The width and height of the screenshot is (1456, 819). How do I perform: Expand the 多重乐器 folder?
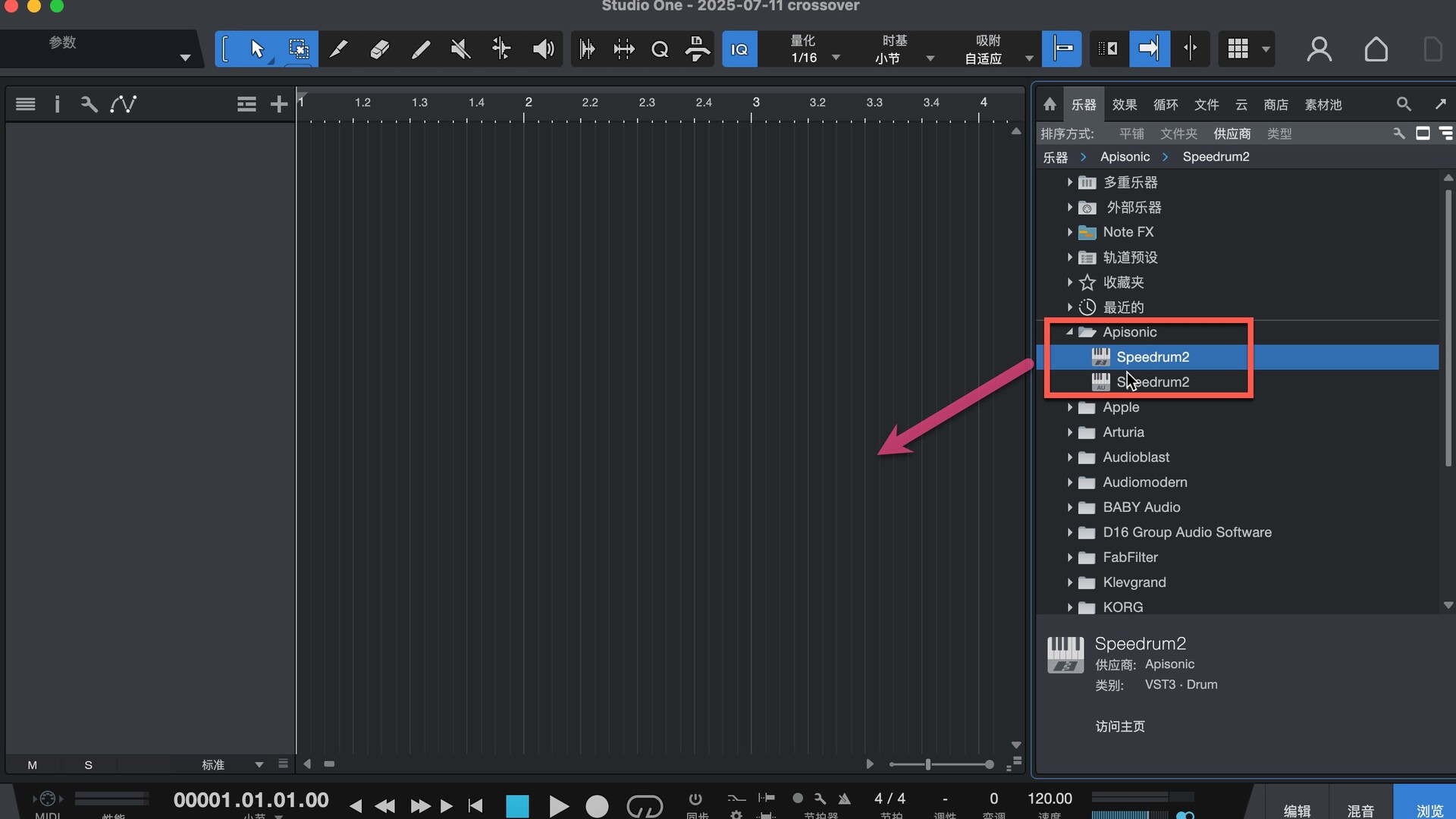coord(1069,182)
